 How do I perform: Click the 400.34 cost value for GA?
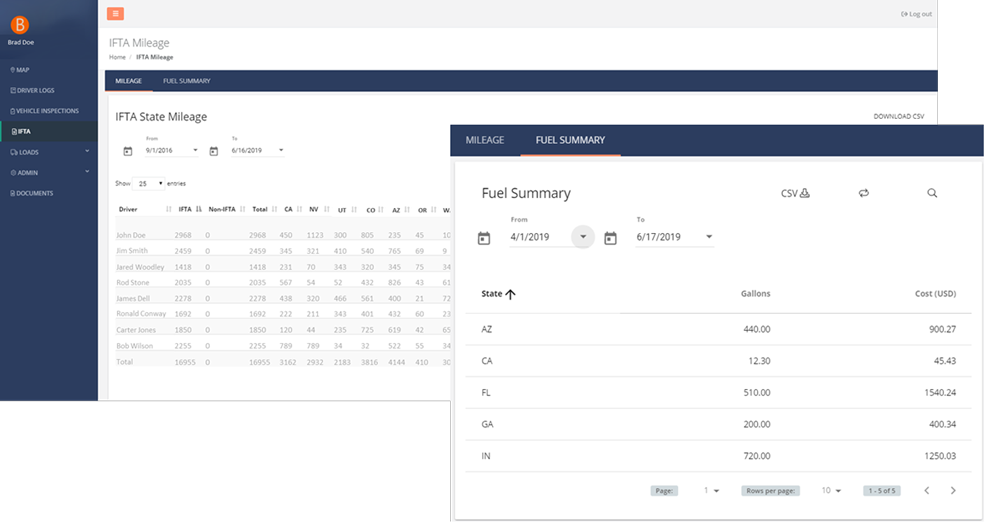click(x=941, y=424)
